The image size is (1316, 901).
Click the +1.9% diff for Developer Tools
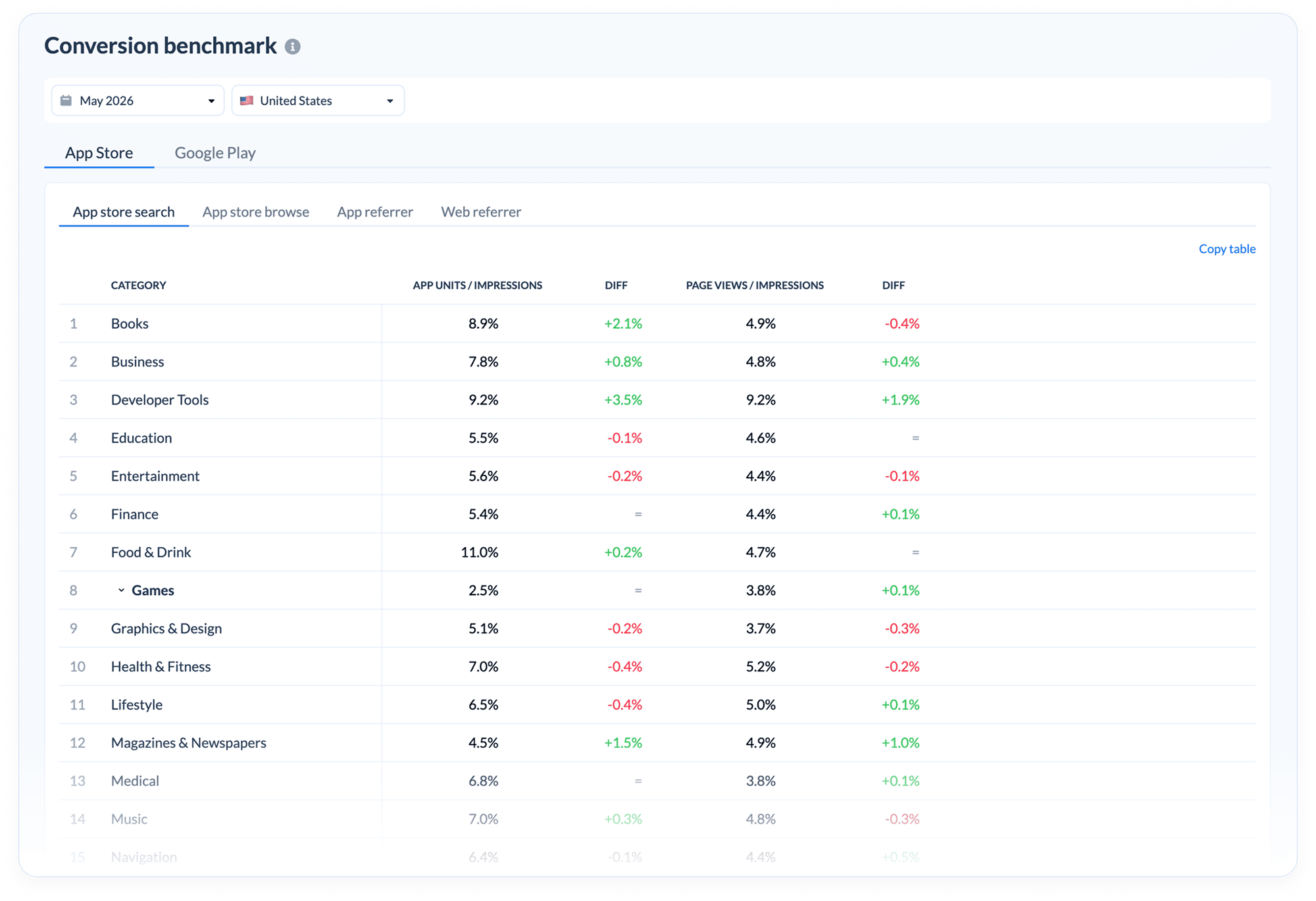(x=901, y=400)
